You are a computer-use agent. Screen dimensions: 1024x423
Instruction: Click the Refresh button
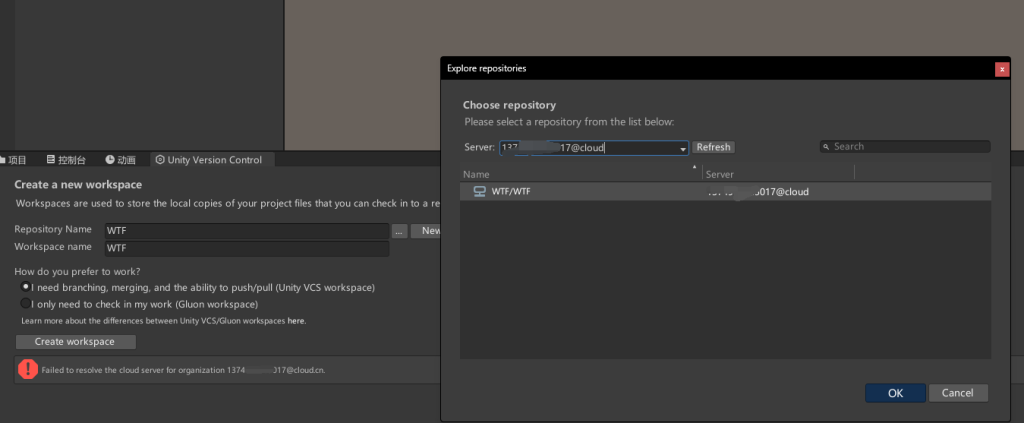[713, 147]
